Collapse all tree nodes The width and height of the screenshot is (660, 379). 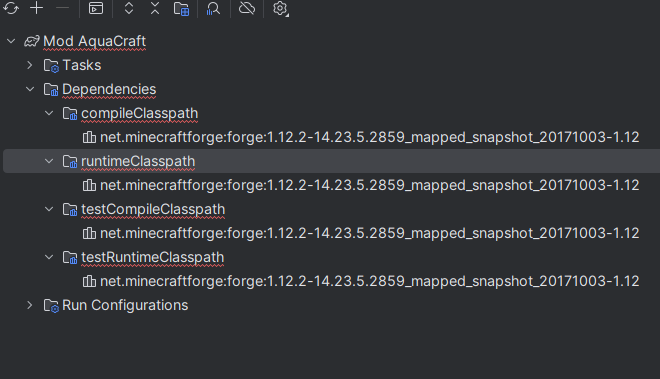(155, 8)
